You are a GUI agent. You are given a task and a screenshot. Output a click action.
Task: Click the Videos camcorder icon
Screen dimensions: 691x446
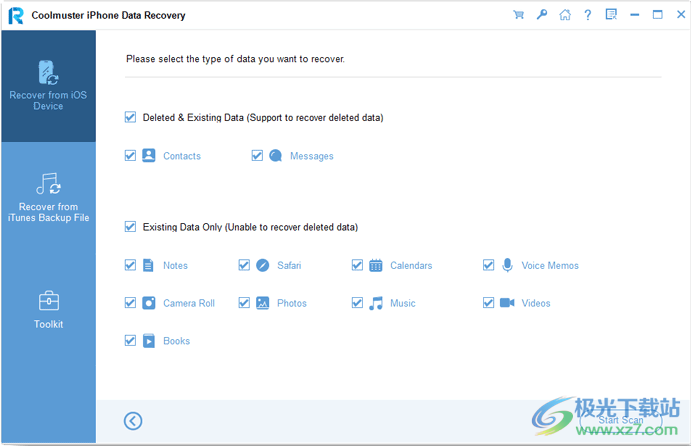tap(507, 303)
